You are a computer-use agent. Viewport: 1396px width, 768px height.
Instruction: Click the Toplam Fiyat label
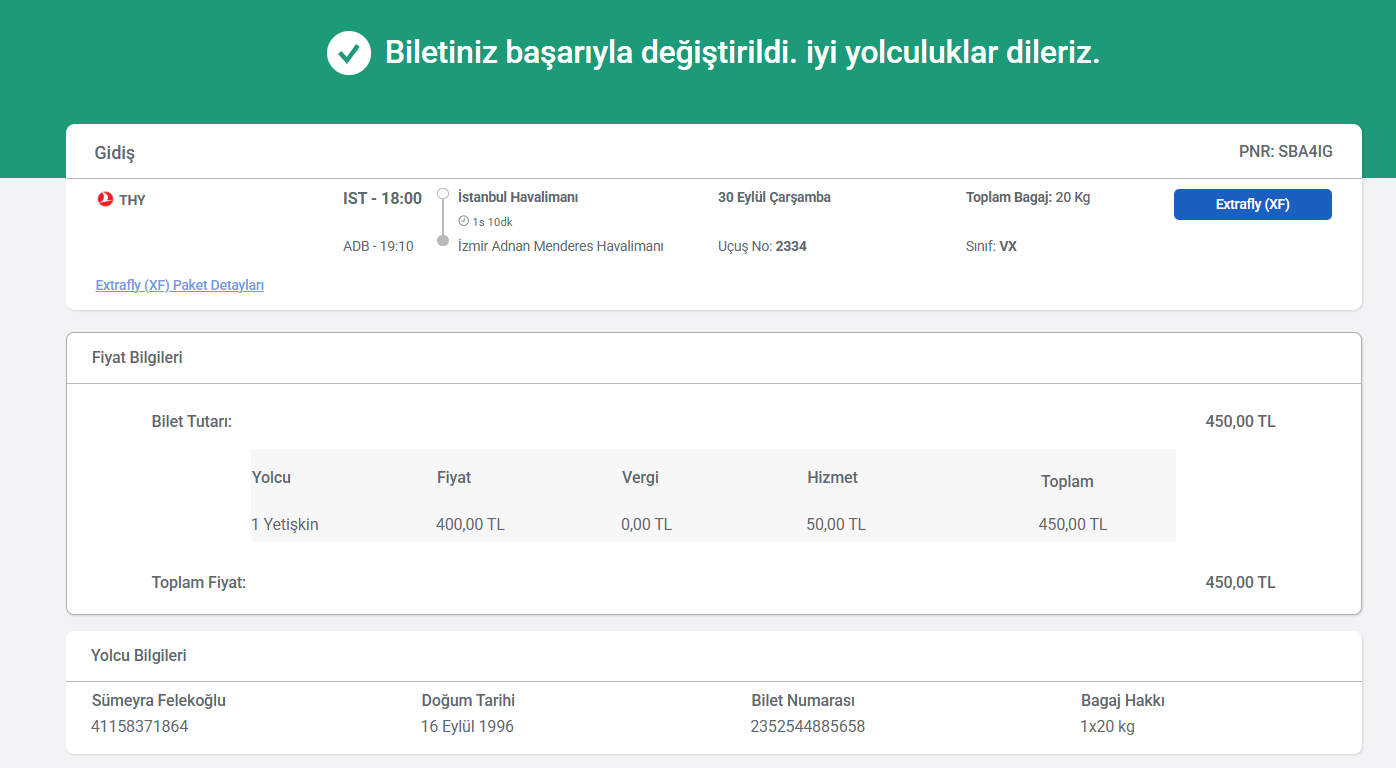(x=199, y=582)
